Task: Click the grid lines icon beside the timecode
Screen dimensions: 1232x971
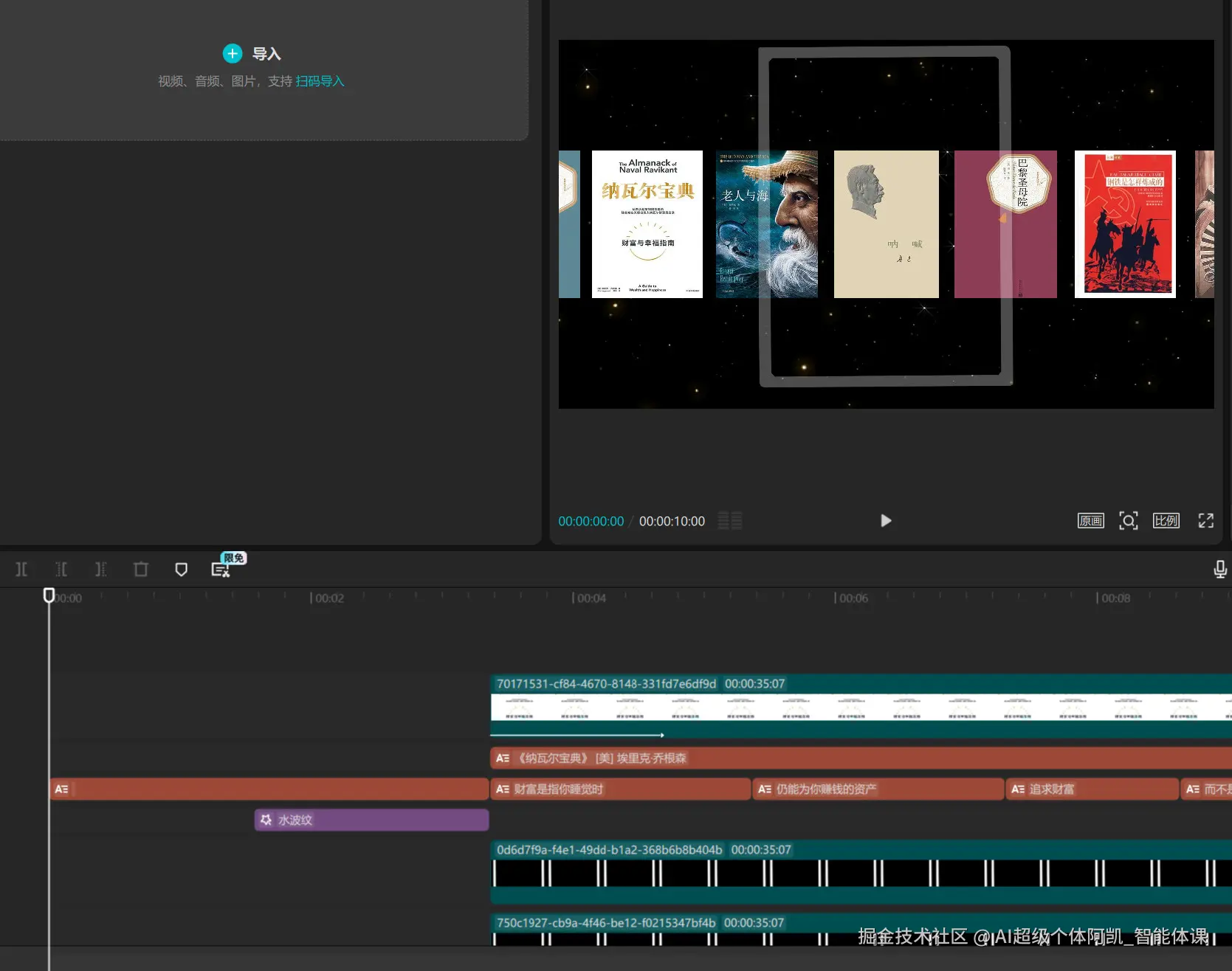Action: click(x=730, y=521)
